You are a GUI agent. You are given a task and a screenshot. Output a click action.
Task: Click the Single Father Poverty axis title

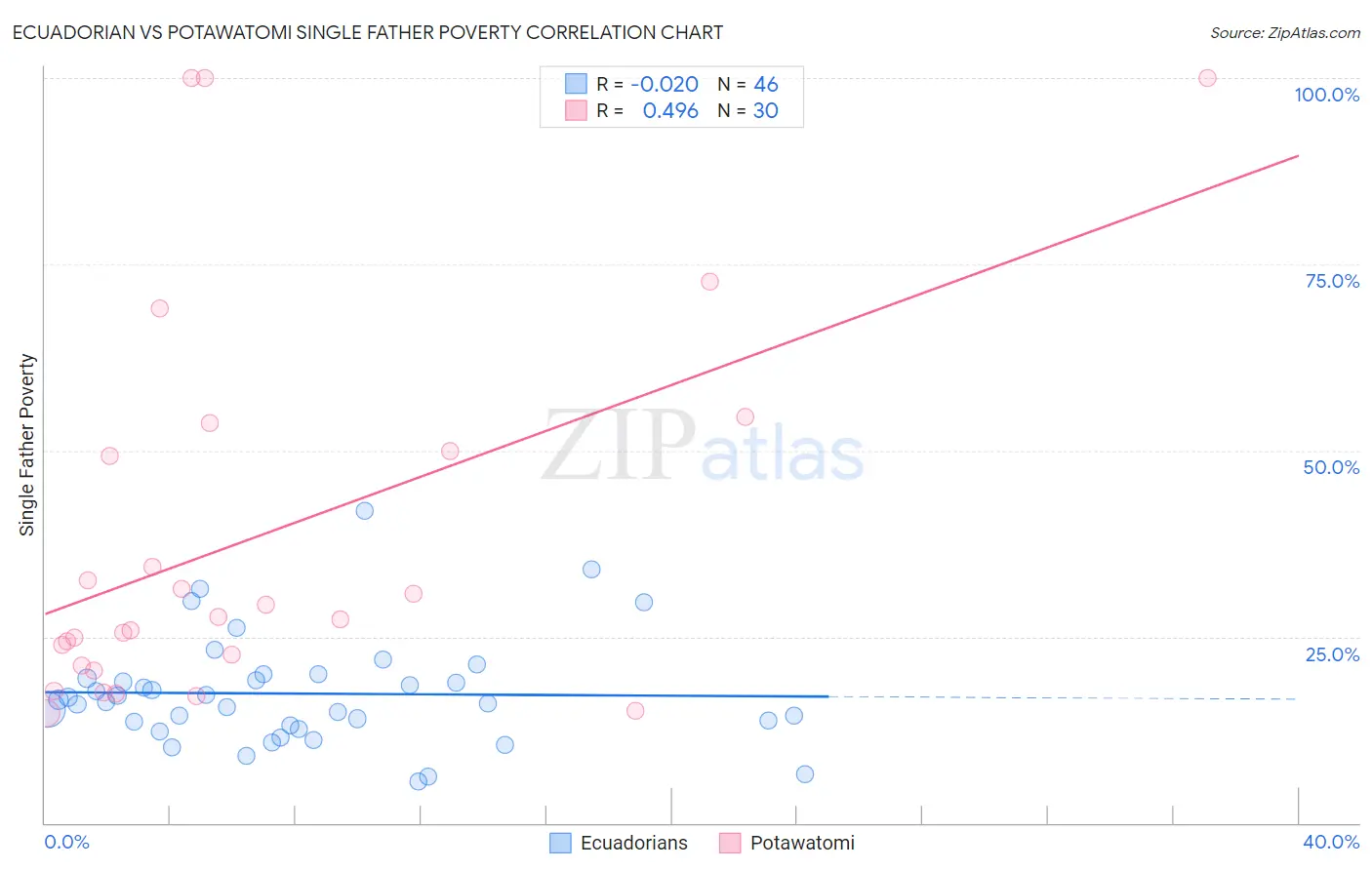click(x=27, y=445)
